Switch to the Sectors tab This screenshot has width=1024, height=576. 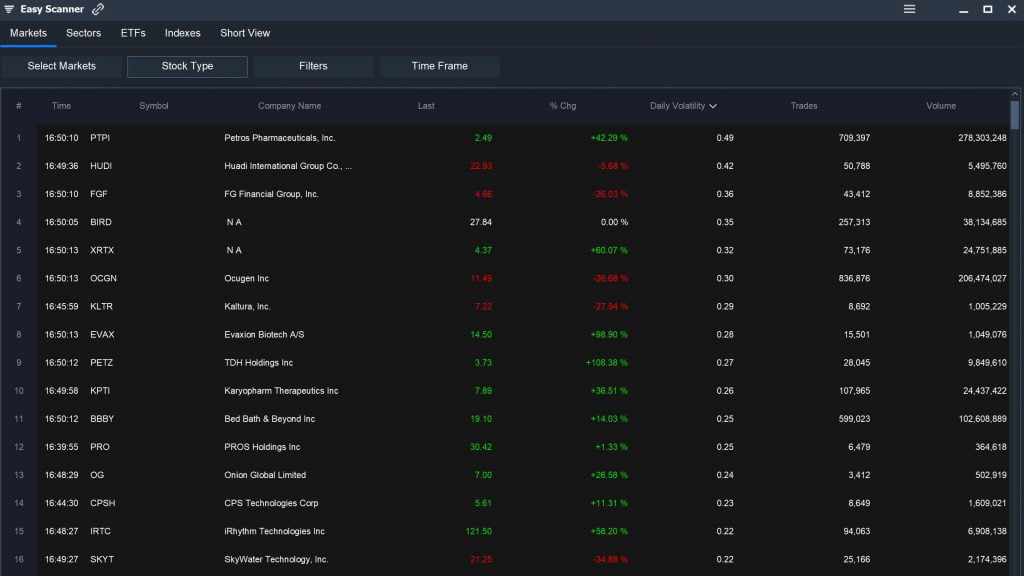click(83, 33)
